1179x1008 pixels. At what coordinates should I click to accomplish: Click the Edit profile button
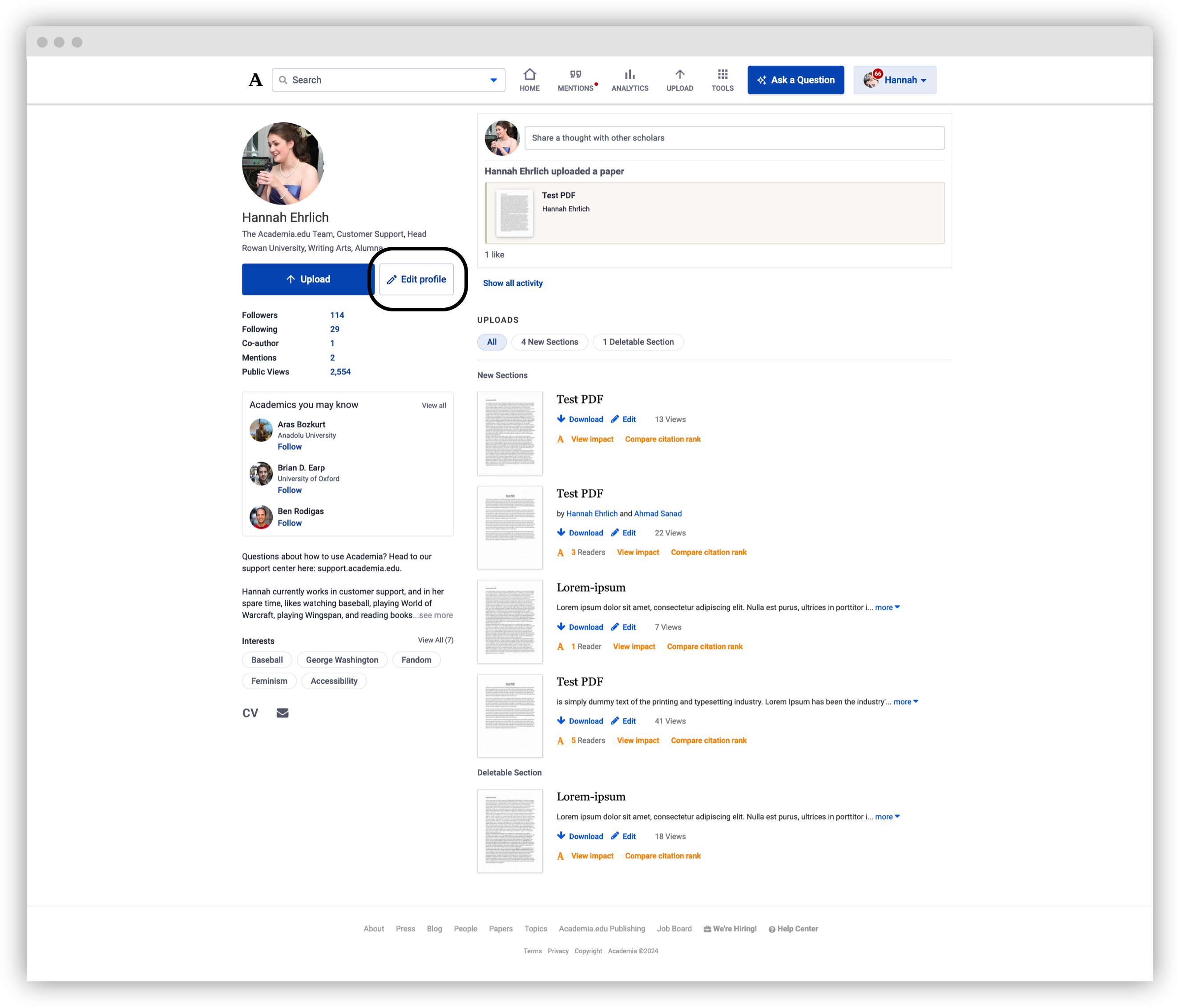click(x=417, y=279)
